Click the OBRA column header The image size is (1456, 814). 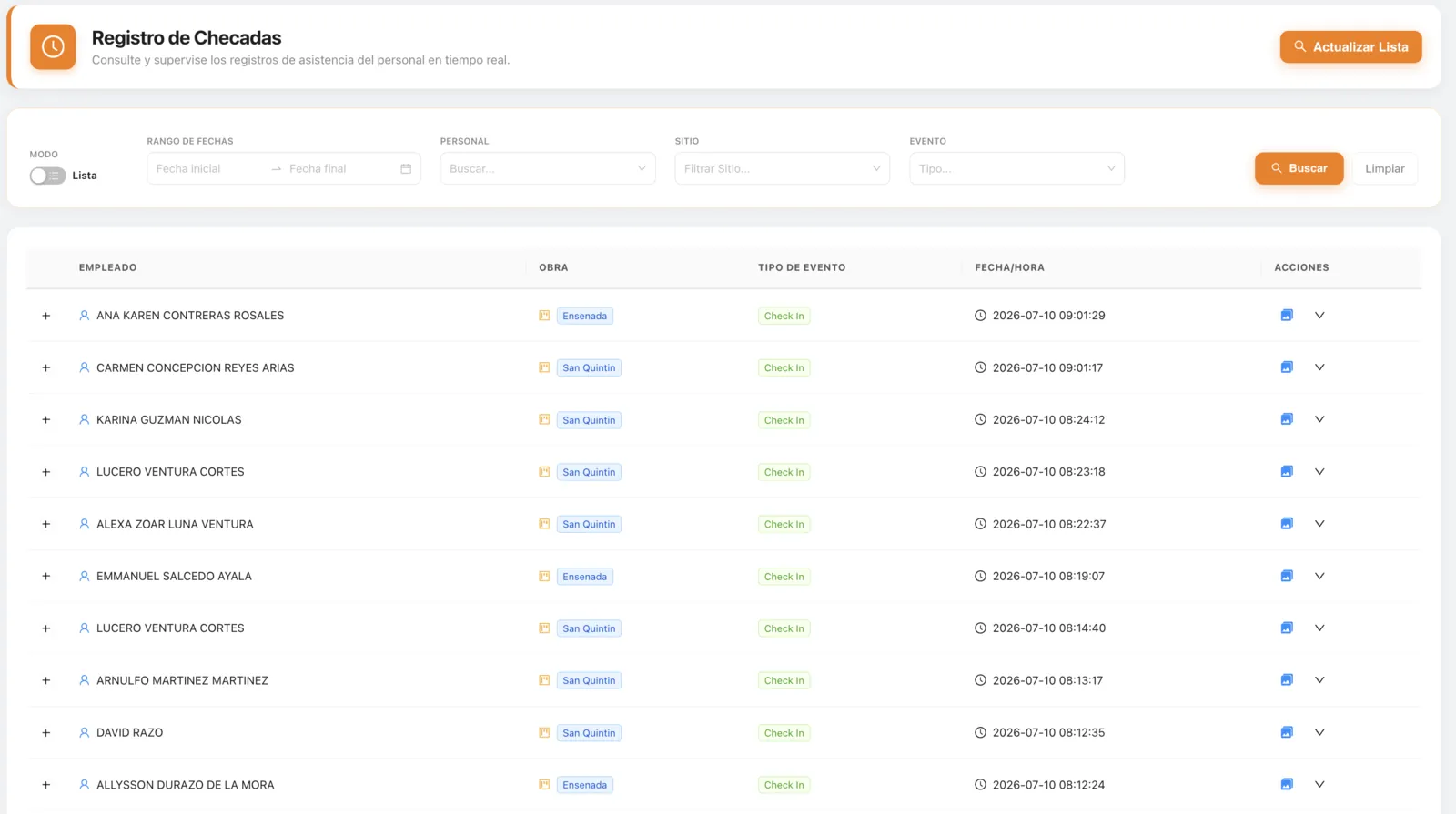pyautogui.click(x=553, y=267)
